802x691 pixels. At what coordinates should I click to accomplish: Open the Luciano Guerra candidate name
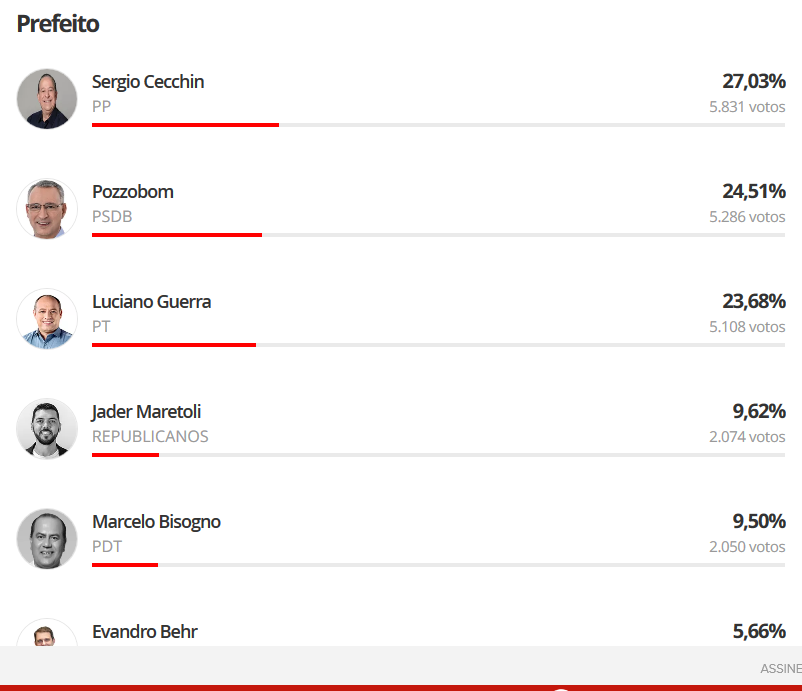[x=151, y=302]
